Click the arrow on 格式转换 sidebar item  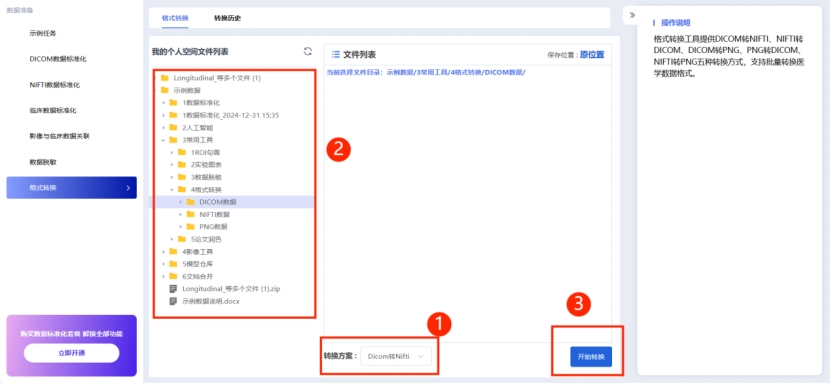pos(128,188)
